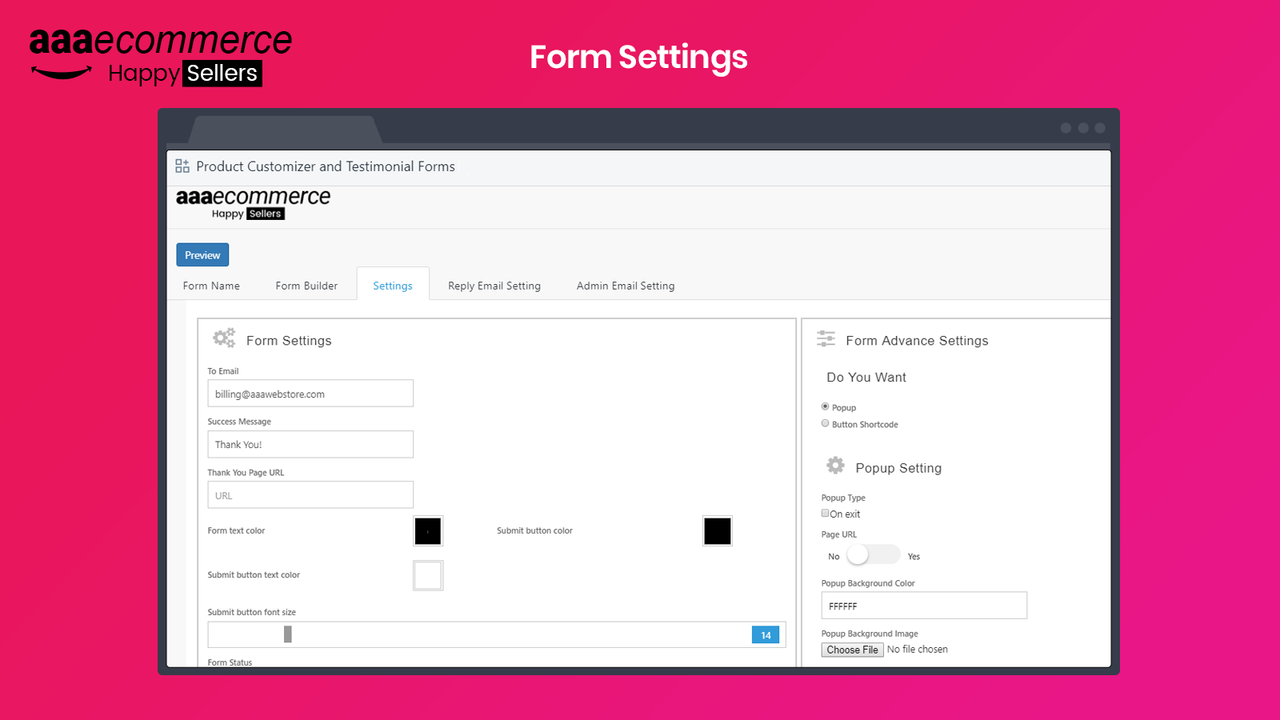Open the Submit button color picker
Viewport: 1280px width, 720px height.
click(x=717, y=531)
